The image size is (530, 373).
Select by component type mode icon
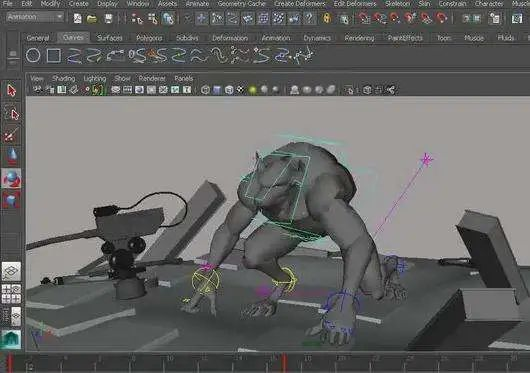[168, 19]
